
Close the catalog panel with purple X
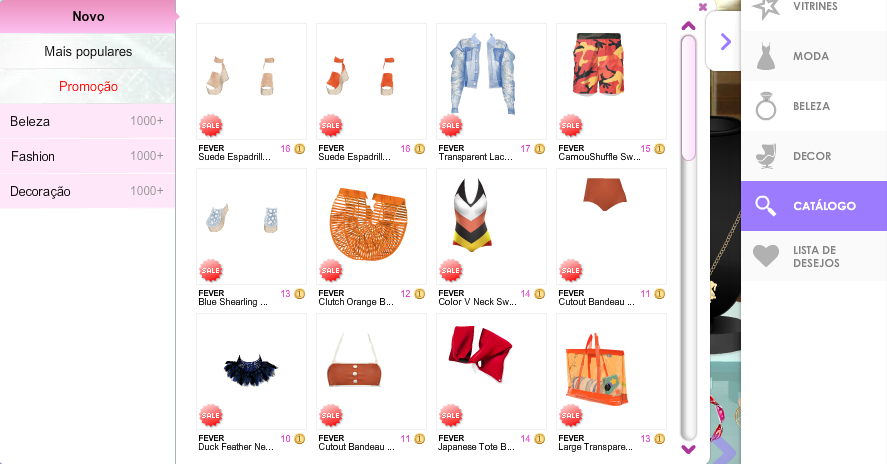coord(703,7)
